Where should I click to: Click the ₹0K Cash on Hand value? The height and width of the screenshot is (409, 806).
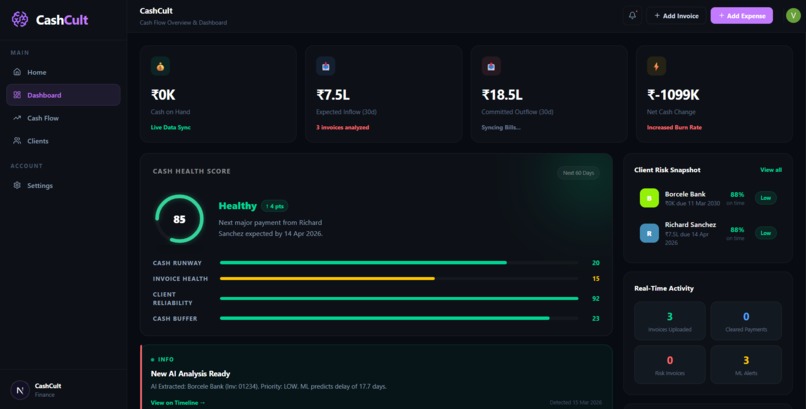click(x=163, y=95)
